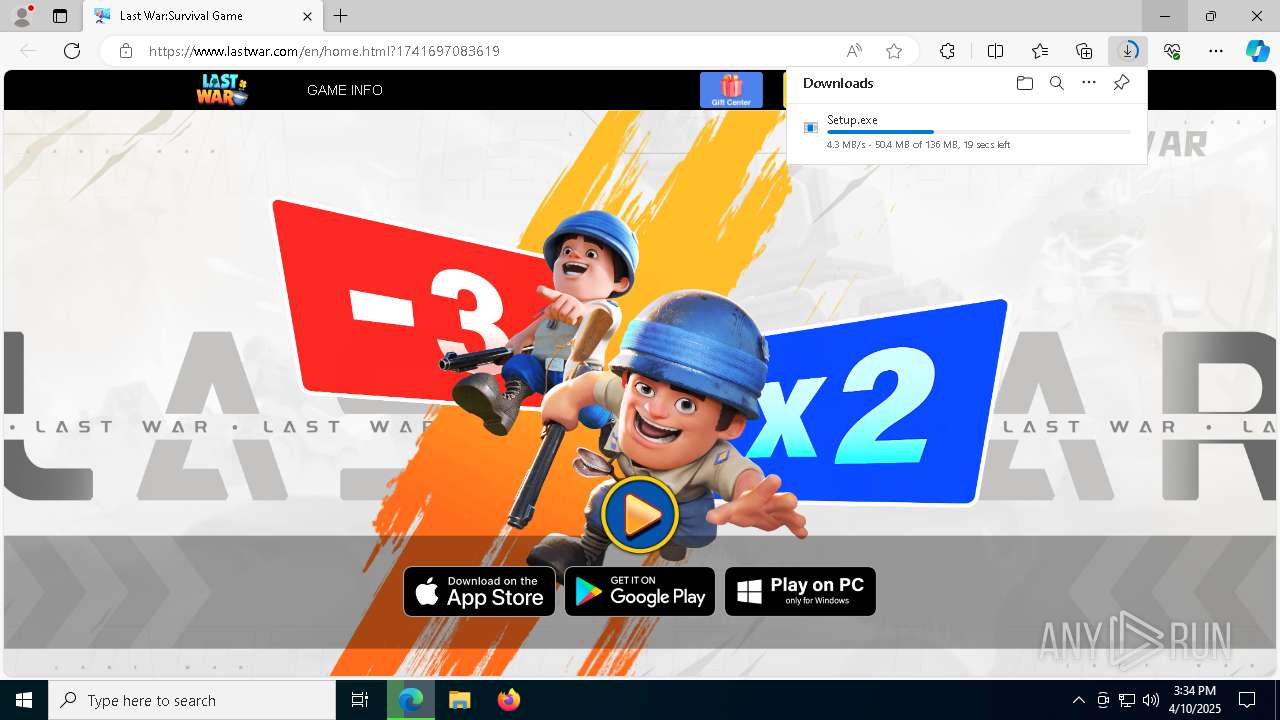Select the Setup.exe download entry
The width and height of the screenshot is (1280, 720).
click(x=966, y=132)
